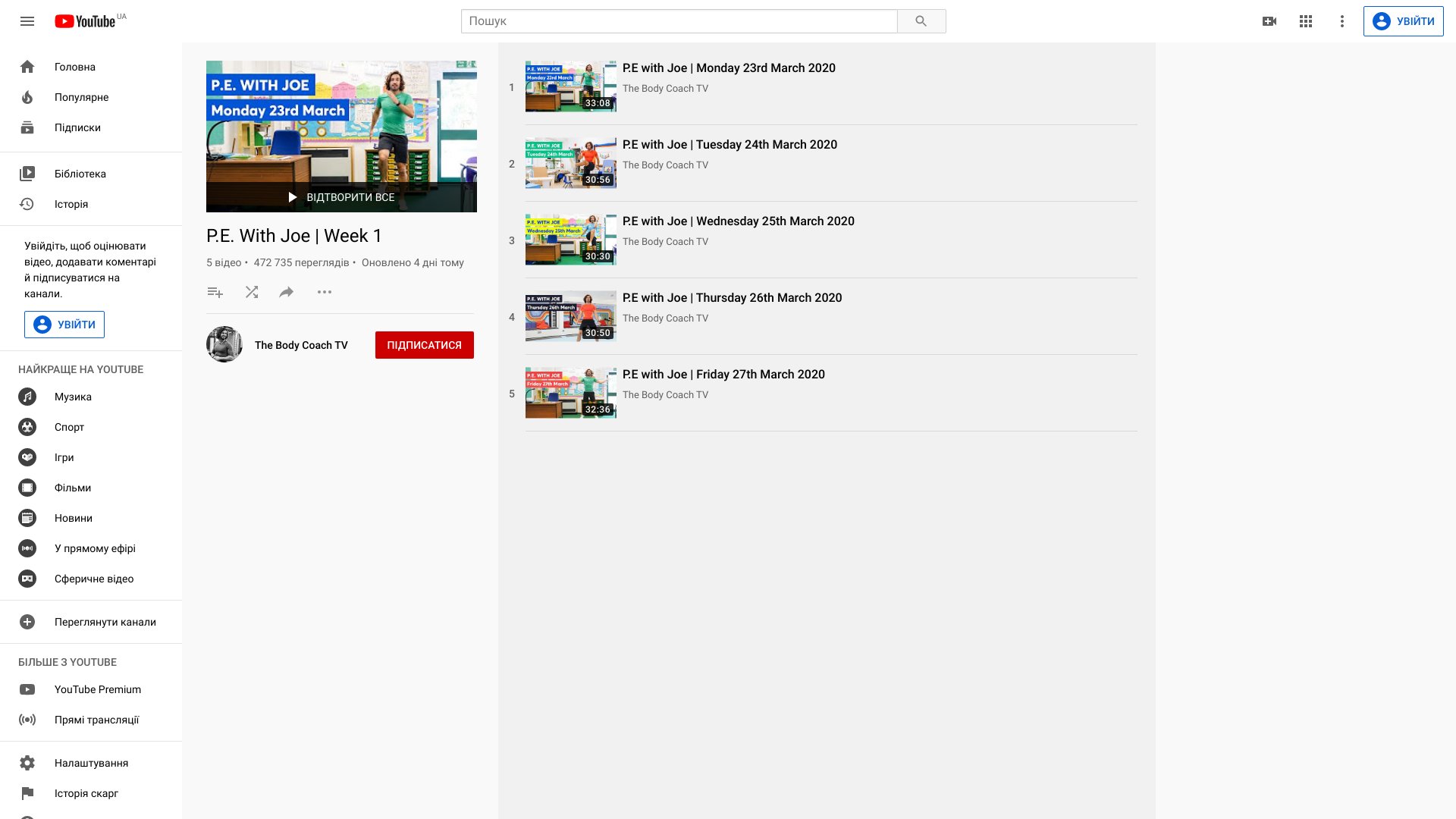Screen dimensions: 1456x819
Task: Open Музика category
Action: [91, 397]
